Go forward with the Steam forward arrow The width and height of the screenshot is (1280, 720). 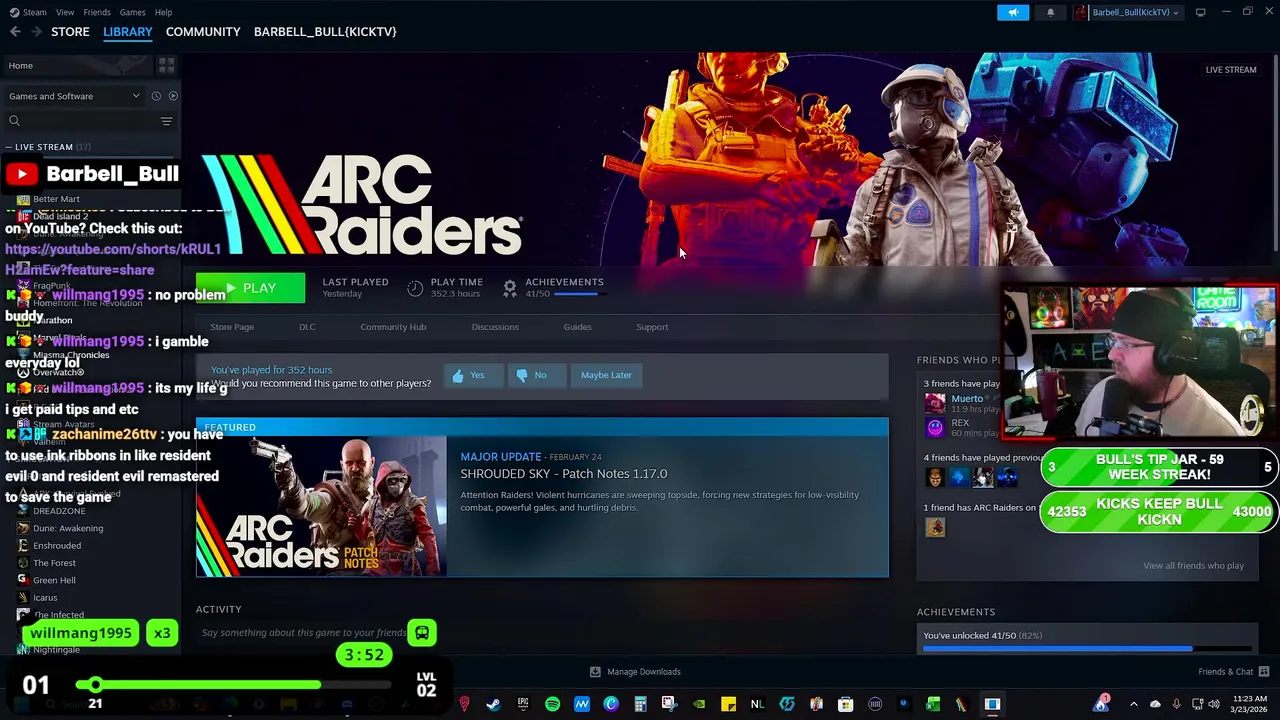point(36,32)
